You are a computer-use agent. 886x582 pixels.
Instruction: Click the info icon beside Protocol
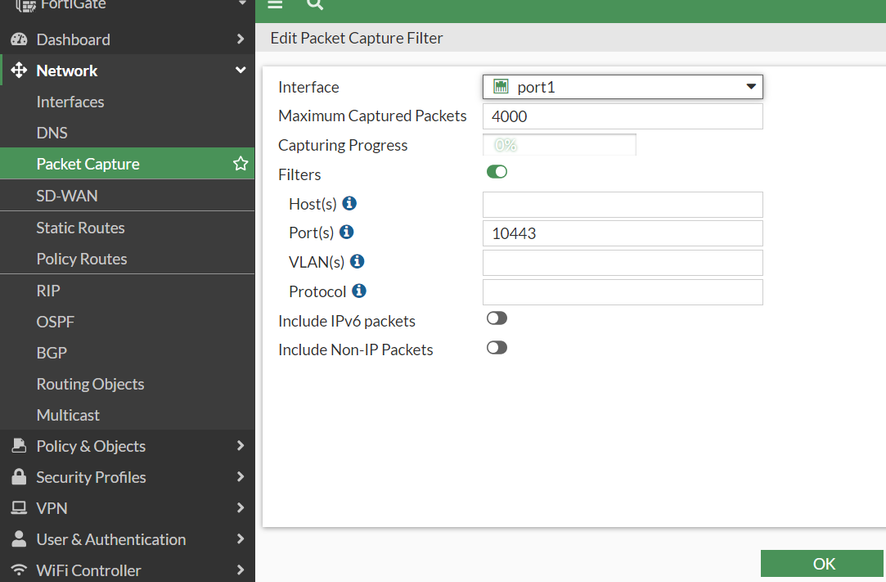click(x=359, y=291)
